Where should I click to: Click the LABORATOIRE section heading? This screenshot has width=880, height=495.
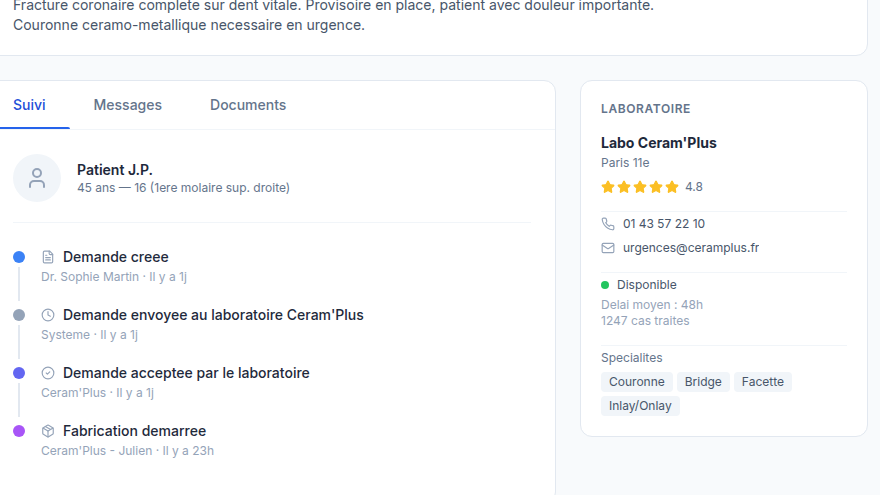click(x=645, y=109)
